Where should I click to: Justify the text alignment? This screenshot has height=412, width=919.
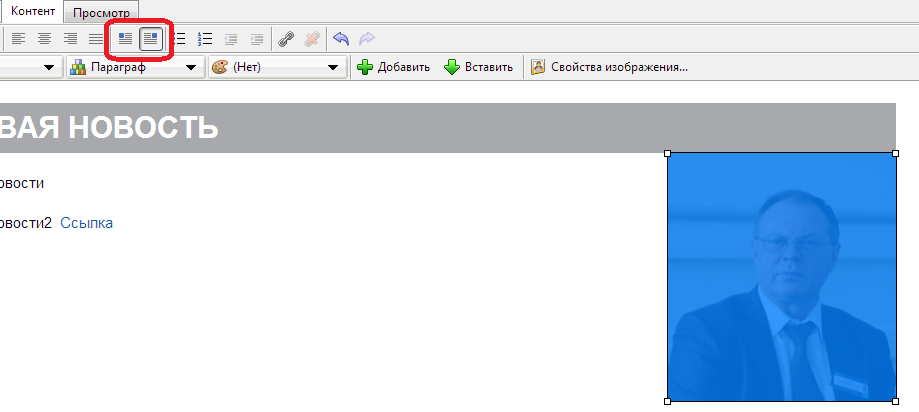(x=95, y=39)
